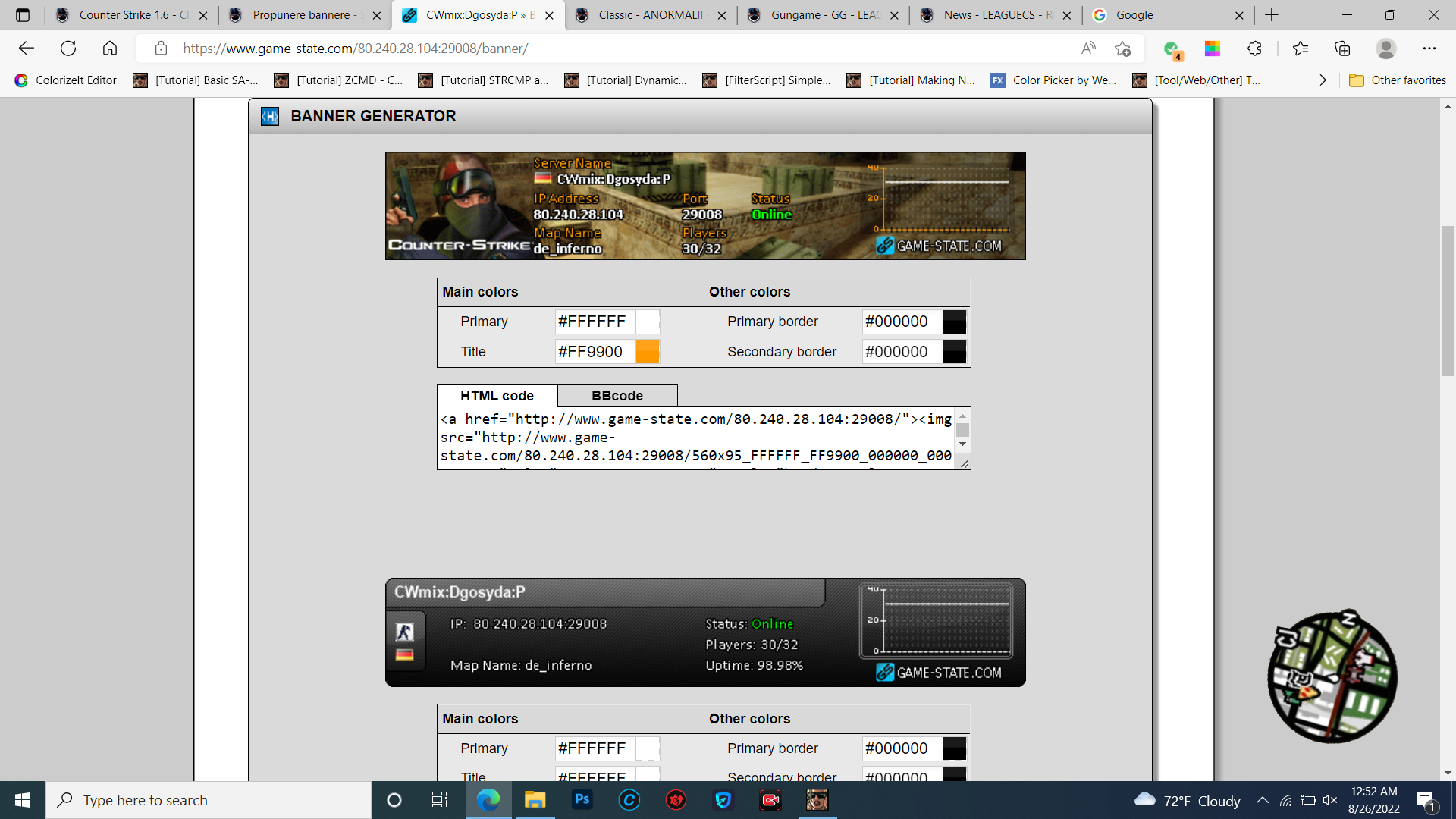The width and height of the screenshot is (1456, 819).
Task: Click the dark CWmix:Dgosyda:P banner image
Action: click(x=705, y=632)
